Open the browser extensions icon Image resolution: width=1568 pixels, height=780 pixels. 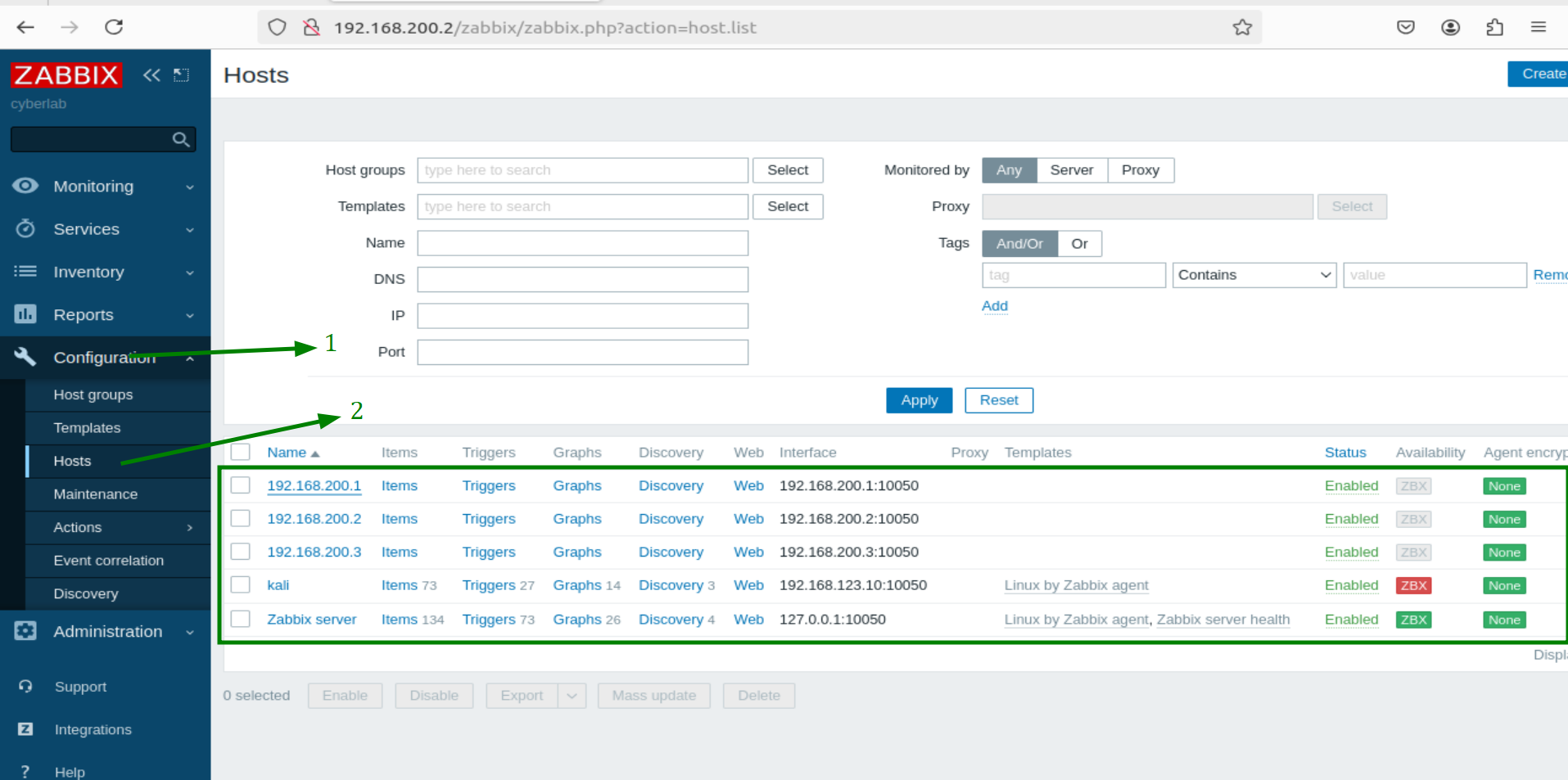click(1494, 27)
